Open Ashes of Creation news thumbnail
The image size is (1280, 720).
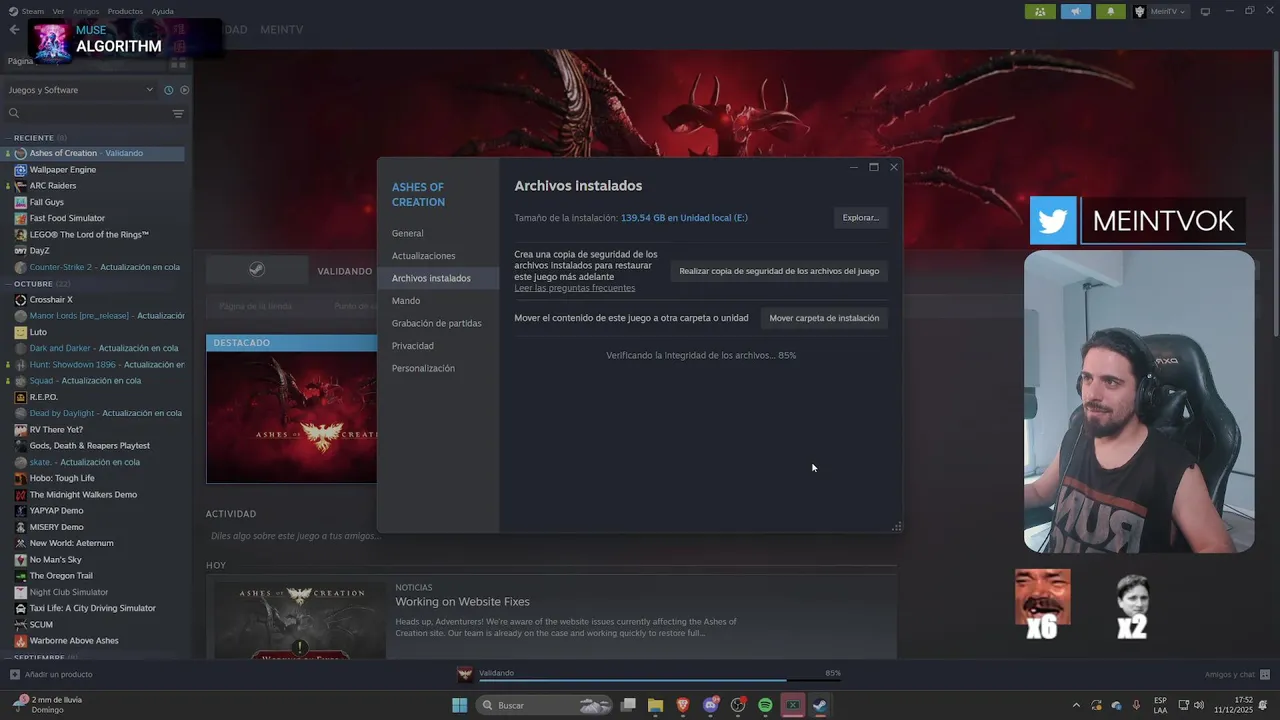(300, 619)
